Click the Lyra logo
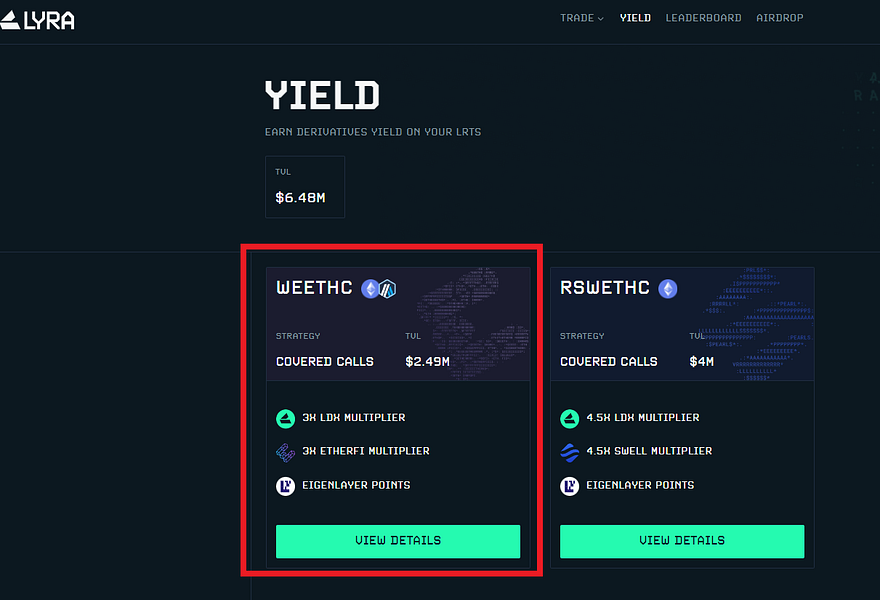 (x=38, y=19)
